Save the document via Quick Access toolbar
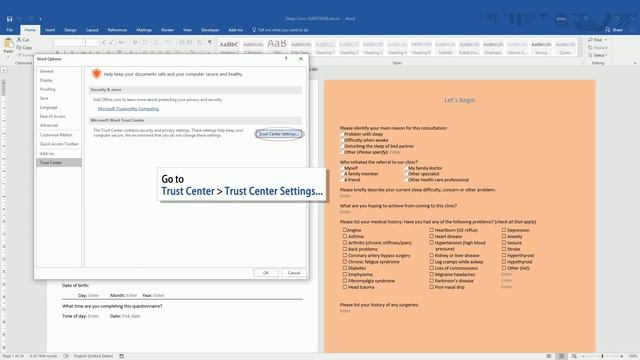This screenshot has width=640, height=360. (9, 19)
